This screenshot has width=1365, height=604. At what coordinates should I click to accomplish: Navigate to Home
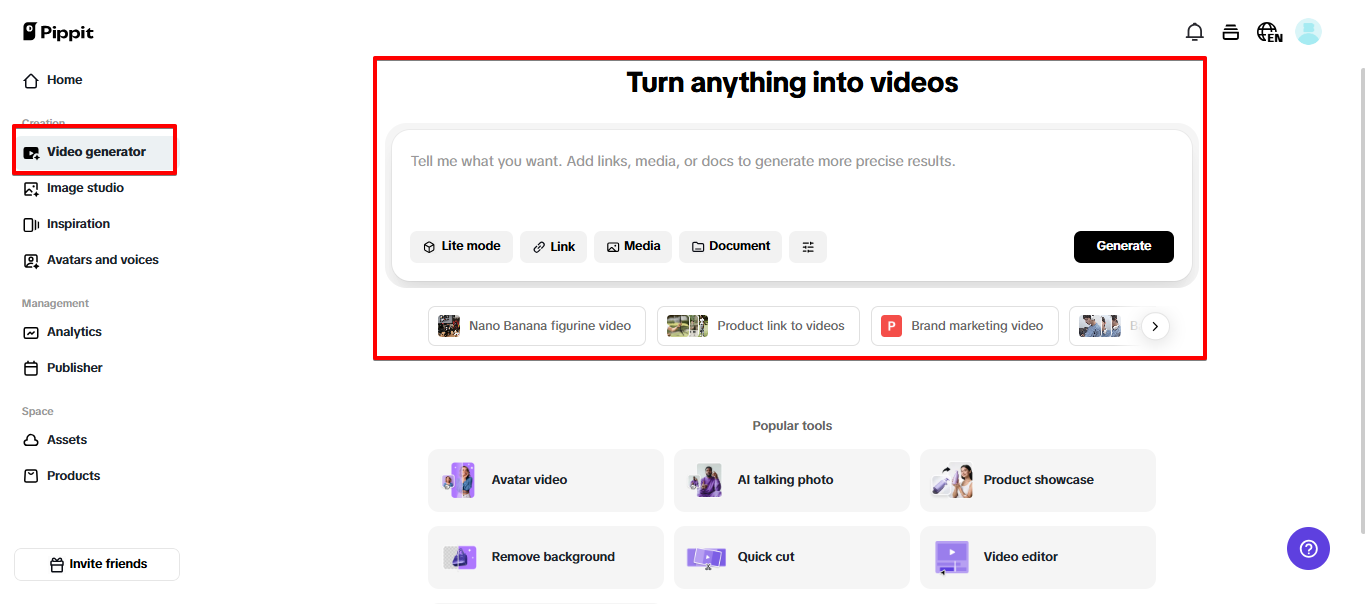pos(62,80)
